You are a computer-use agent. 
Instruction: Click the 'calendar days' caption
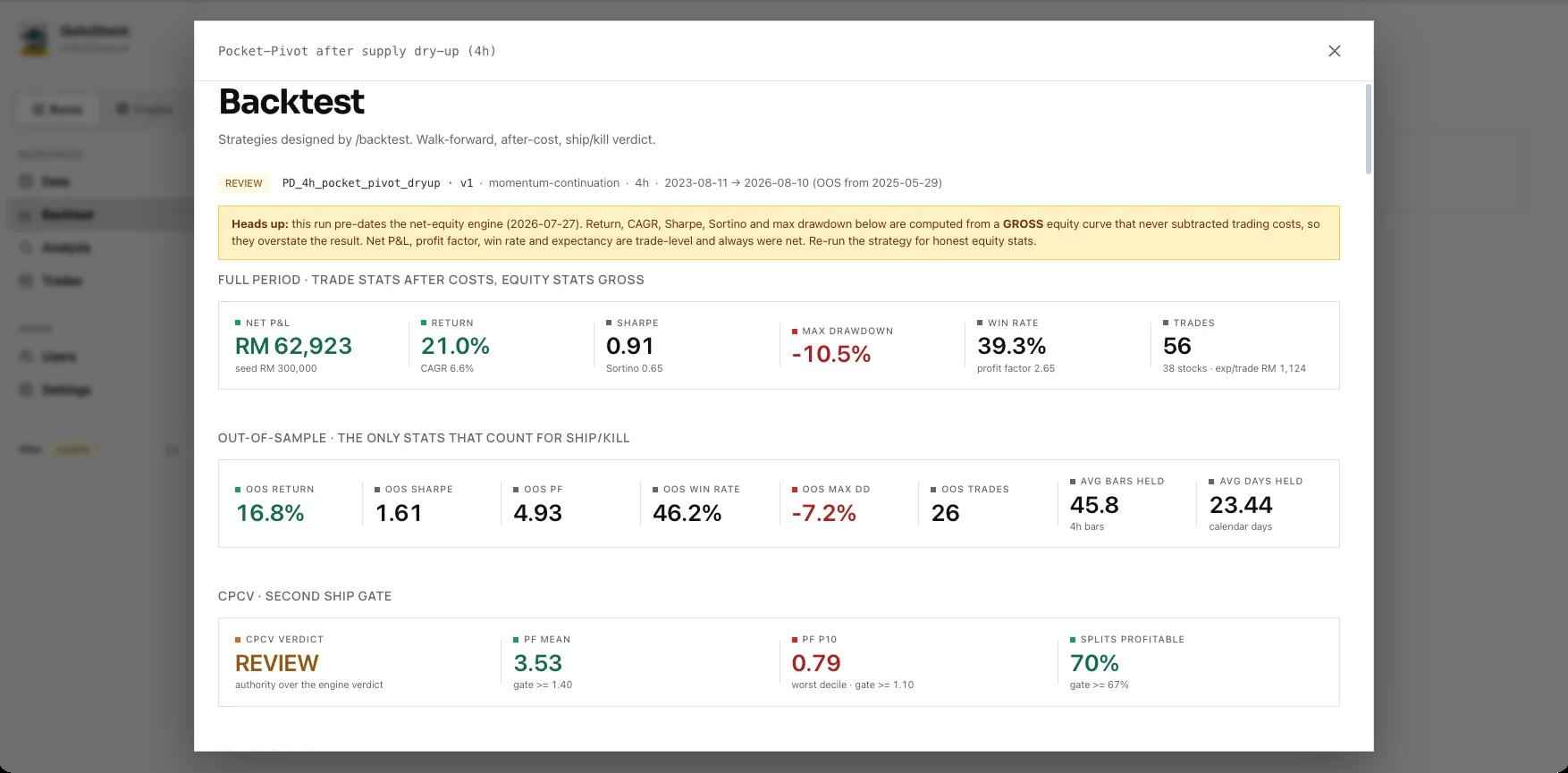[x=1240, y=526]
